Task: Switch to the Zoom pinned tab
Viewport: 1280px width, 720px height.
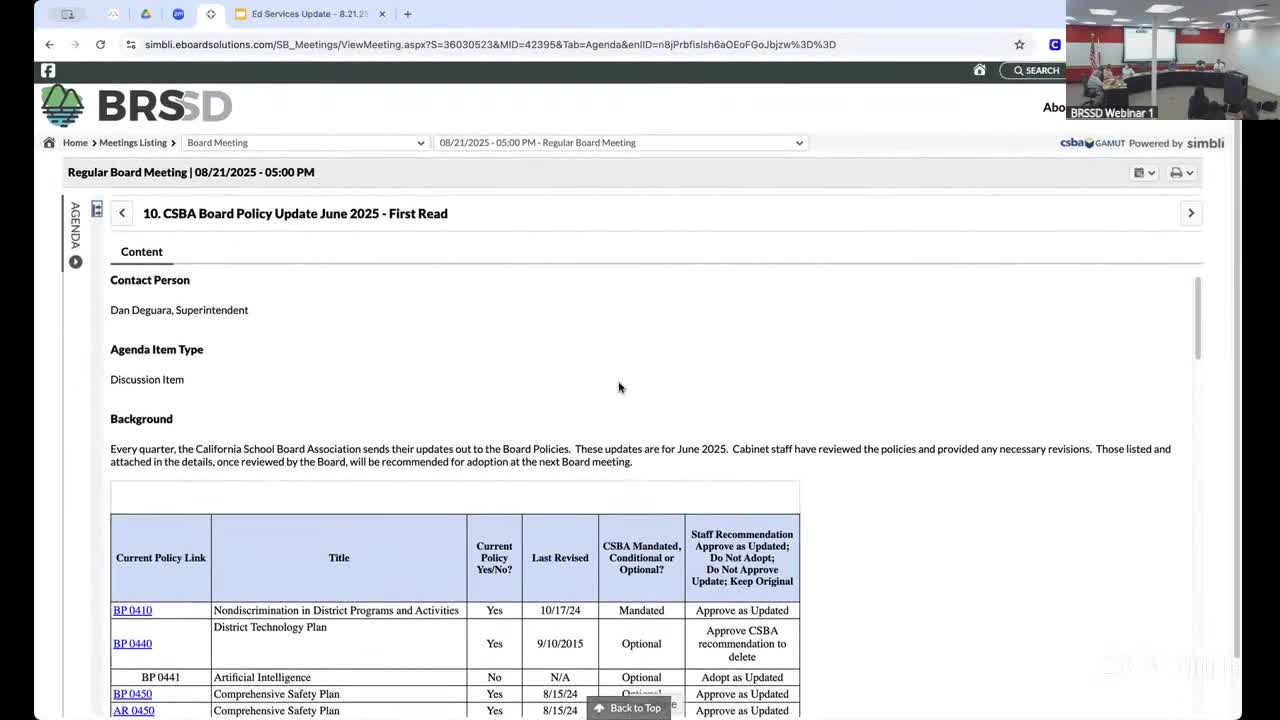Action: pyautogui.click(x=178, y=14)
